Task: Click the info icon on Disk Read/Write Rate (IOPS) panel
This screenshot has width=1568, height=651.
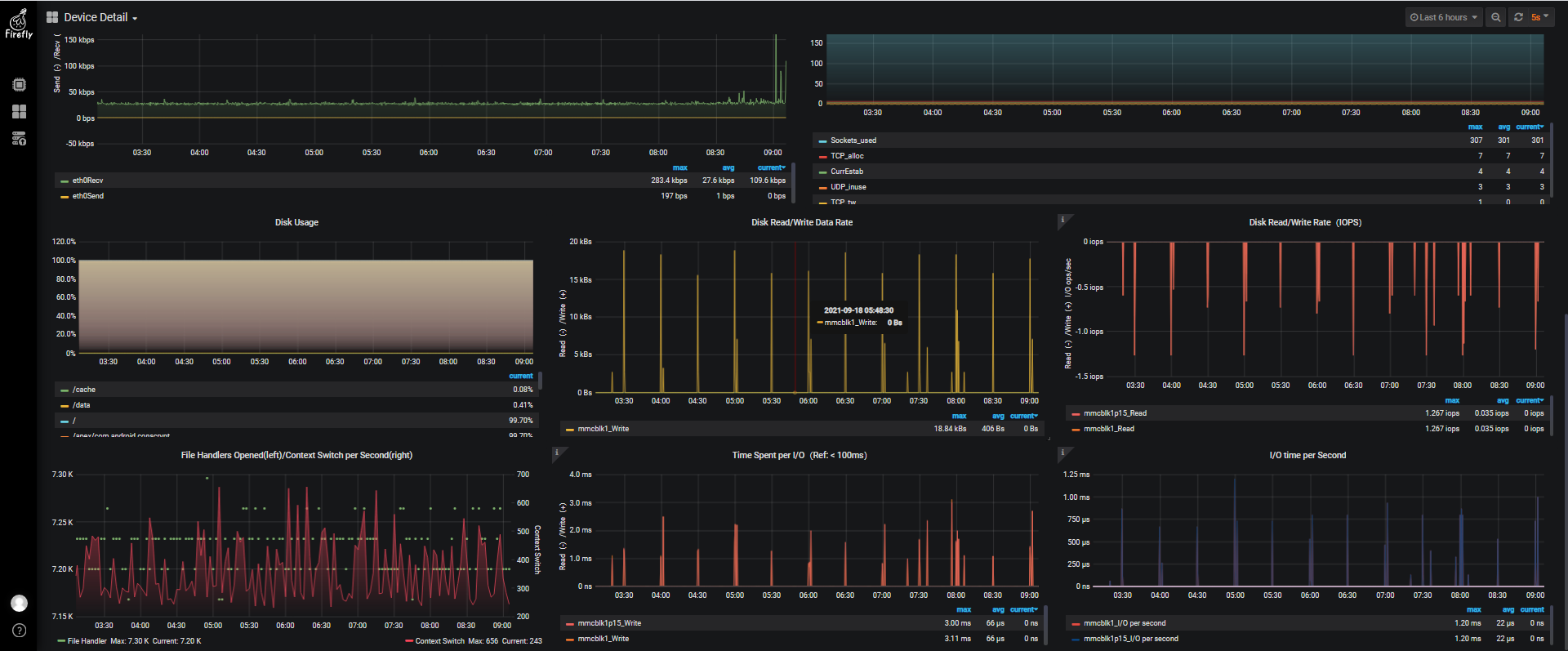Action: [x=1062, y=219]
